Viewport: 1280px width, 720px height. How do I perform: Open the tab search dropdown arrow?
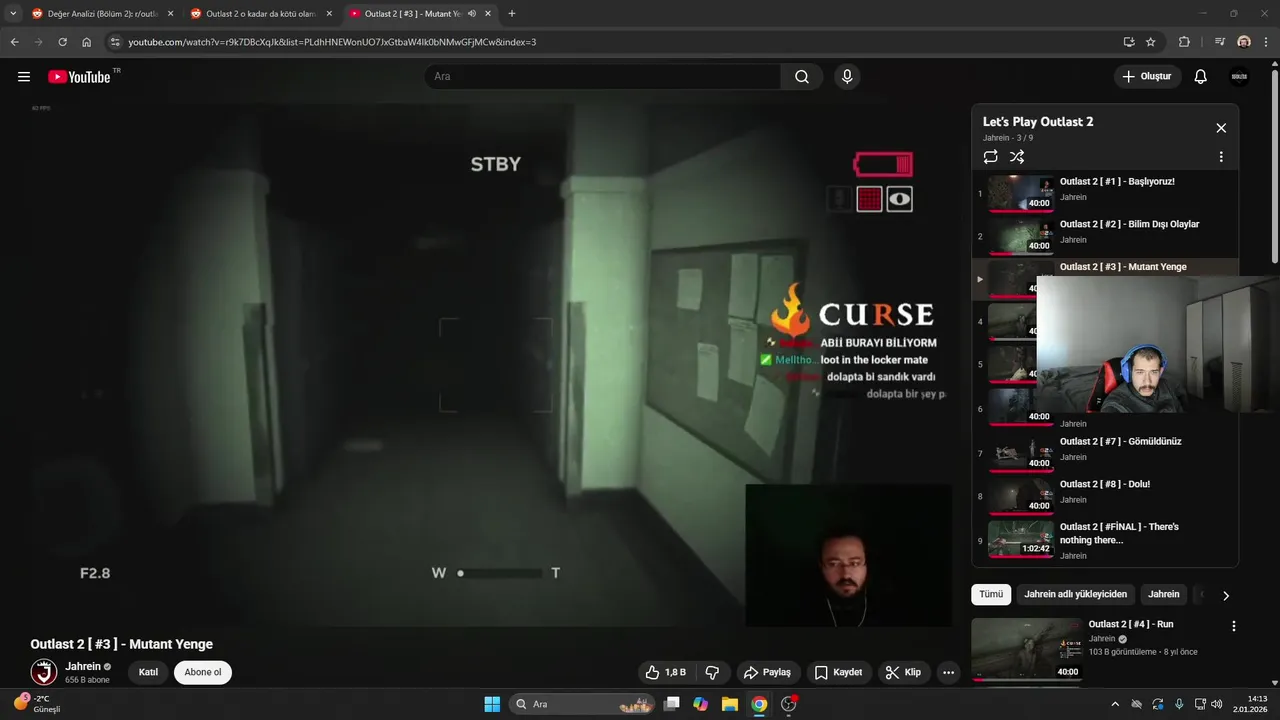click(12, 14)
